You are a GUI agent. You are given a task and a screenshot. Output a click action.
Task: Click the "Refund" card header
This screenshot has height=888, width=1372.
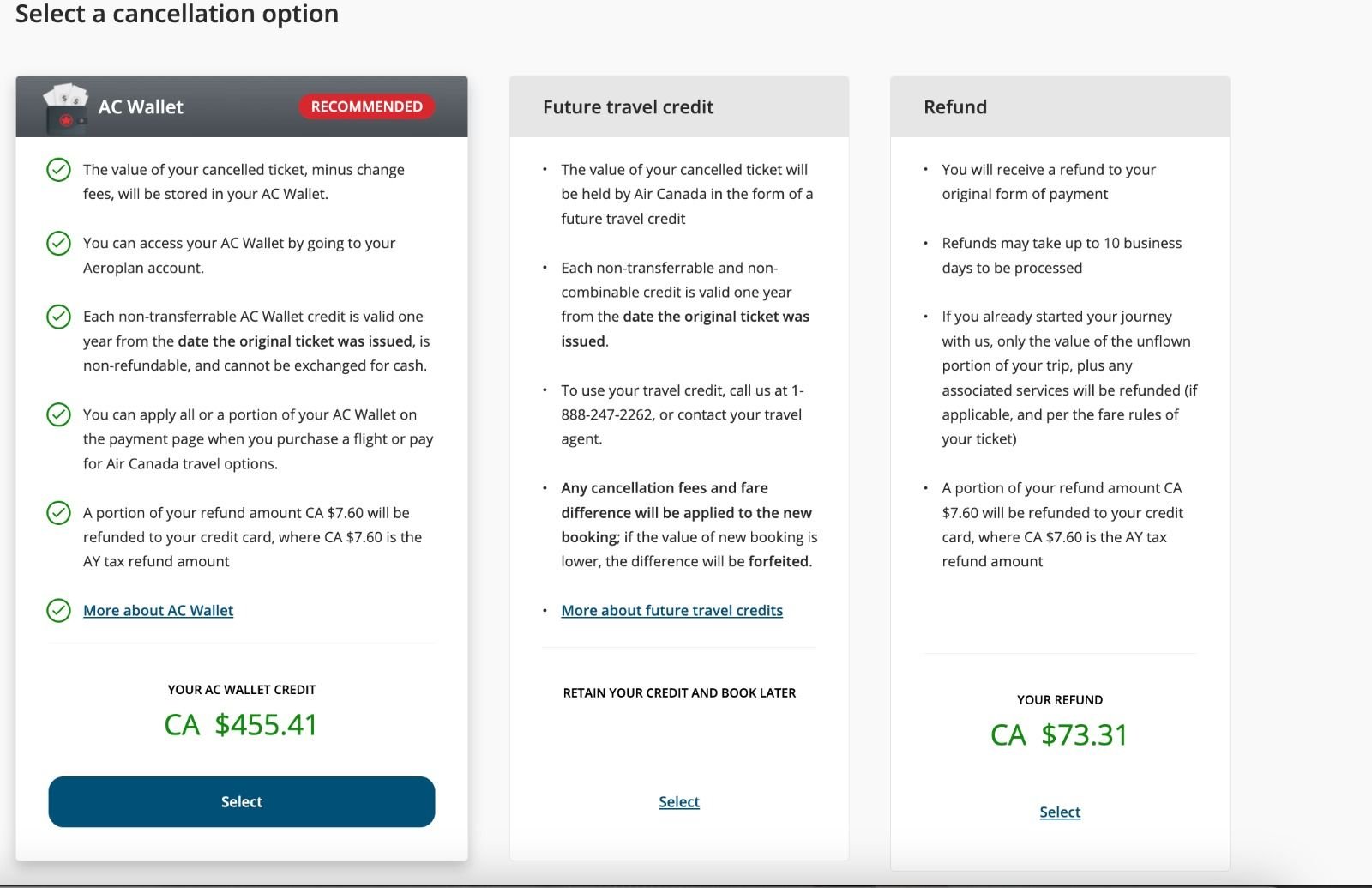click(955, 107)
